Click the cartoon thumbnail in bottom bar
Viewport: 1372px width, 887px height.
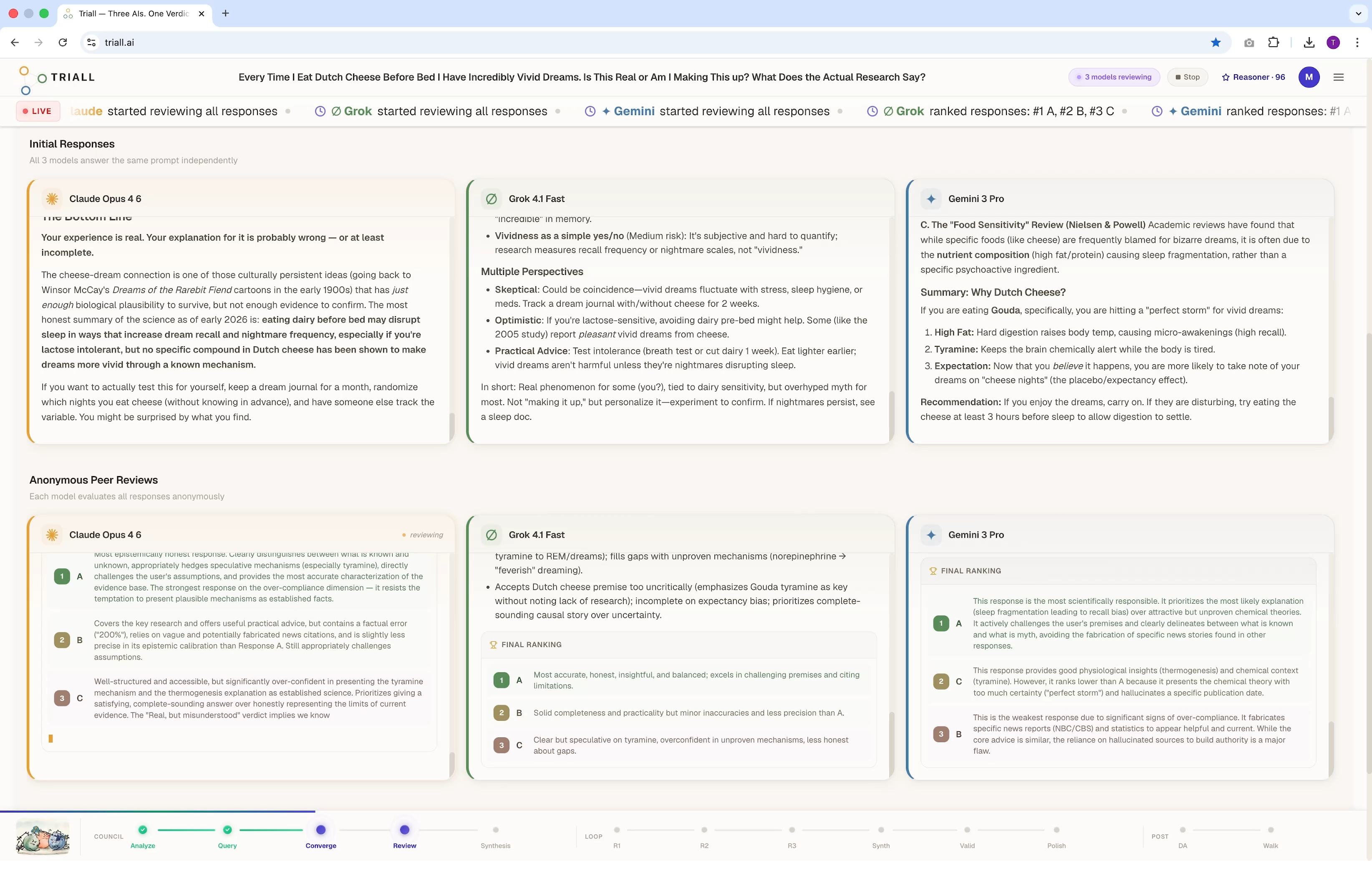pos(43,837)
